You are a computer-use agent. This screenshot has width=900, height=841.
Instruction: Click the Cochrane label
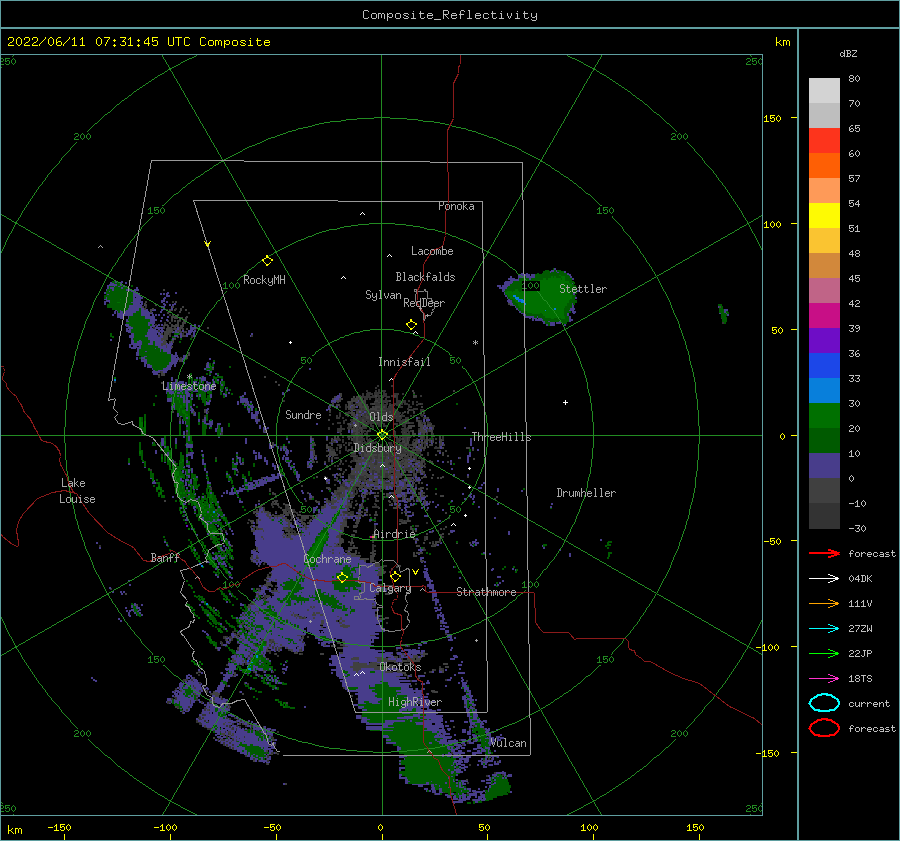[327, 559]
